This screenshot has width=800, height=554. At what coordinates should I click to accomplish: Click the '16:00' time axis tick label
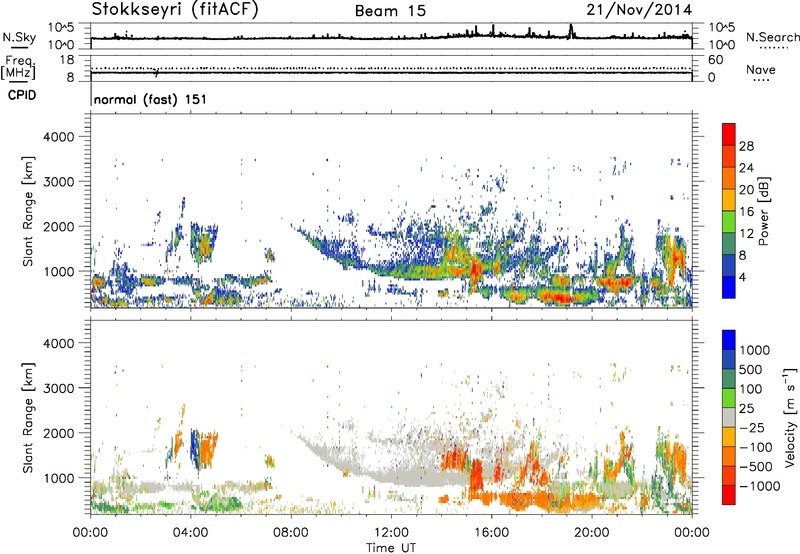[x=491, y=533]
